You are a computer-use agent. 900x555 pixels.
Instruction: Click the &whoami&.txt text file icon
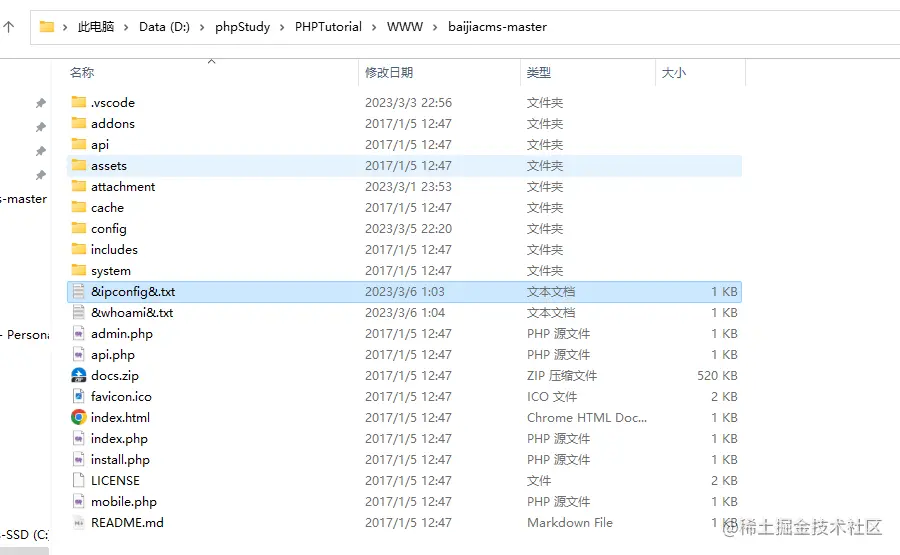(x=79, y=312)
